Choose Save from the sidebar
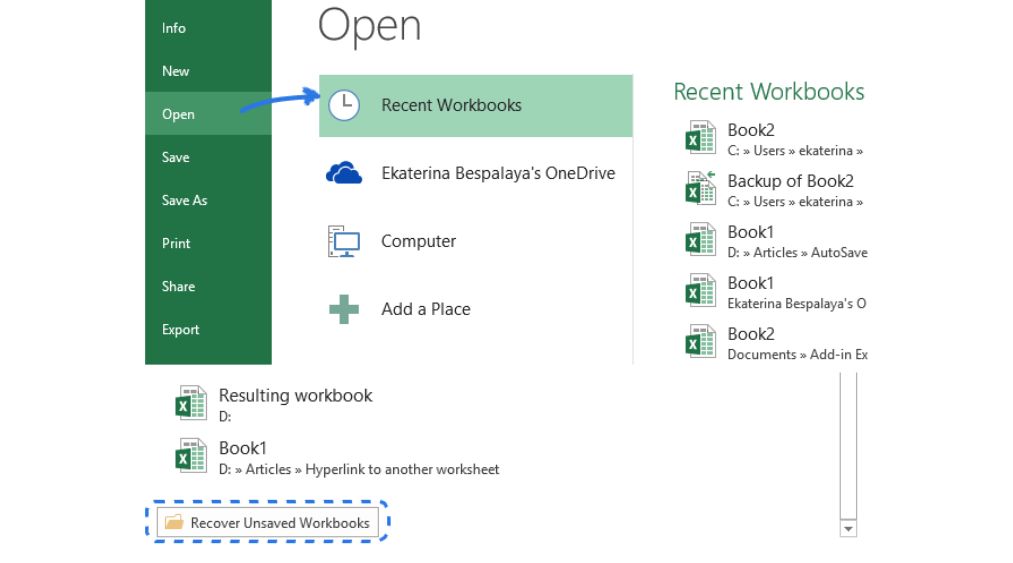1013x563 pixels. point(208,157)
